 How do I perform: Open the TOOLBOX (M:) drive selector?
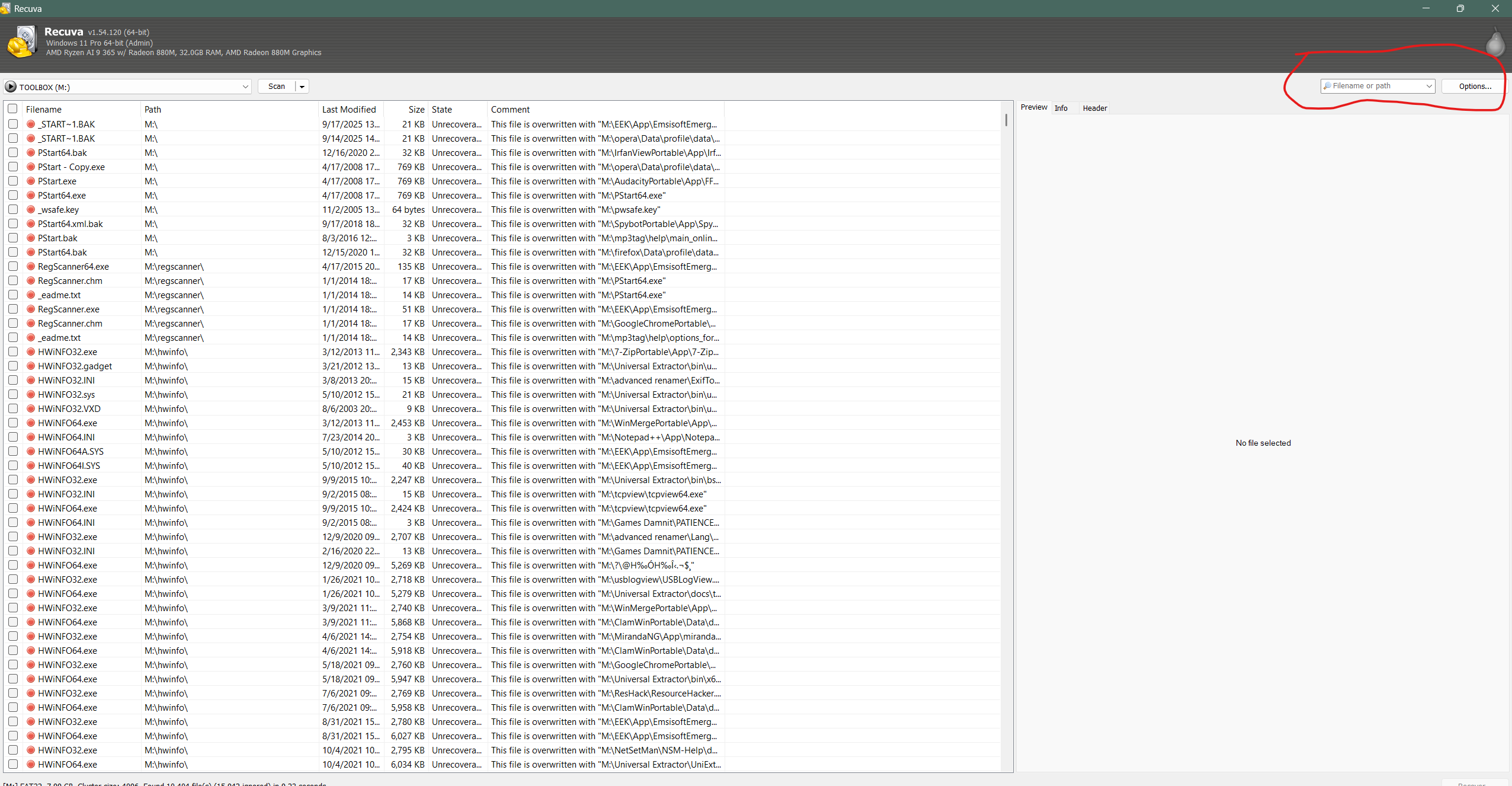point(127,87)
